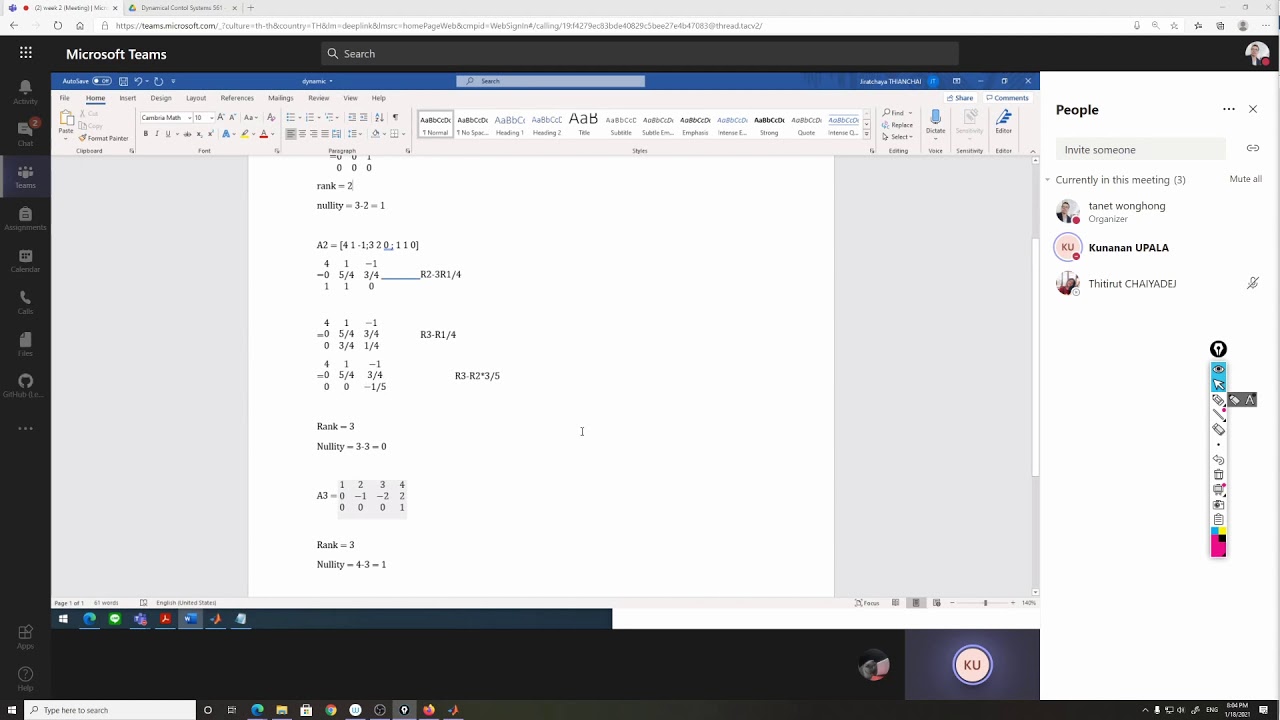Copy invite link icon in People panel
Screen dimensions: 1280x720
1252,148
